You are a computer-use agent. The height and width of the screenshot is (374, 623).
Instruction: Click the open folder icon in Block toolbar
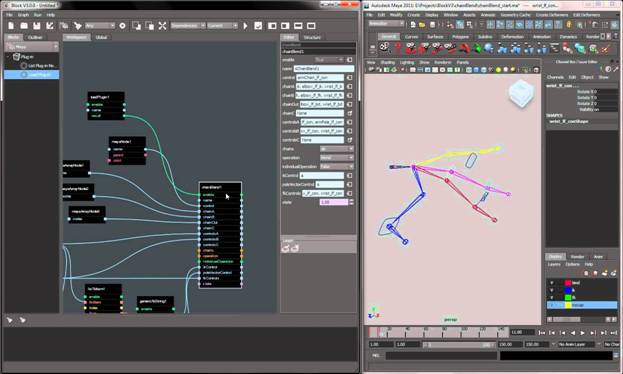(x=24, y=26)
